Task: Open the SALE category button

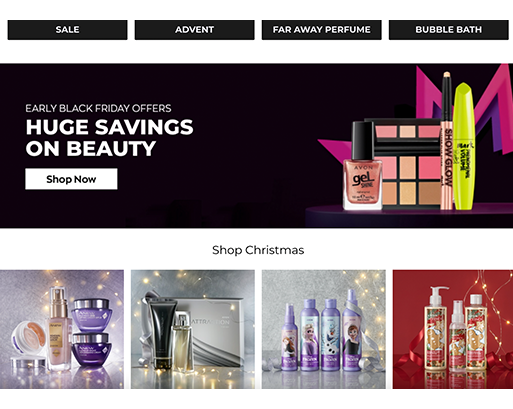Action: 67,30
